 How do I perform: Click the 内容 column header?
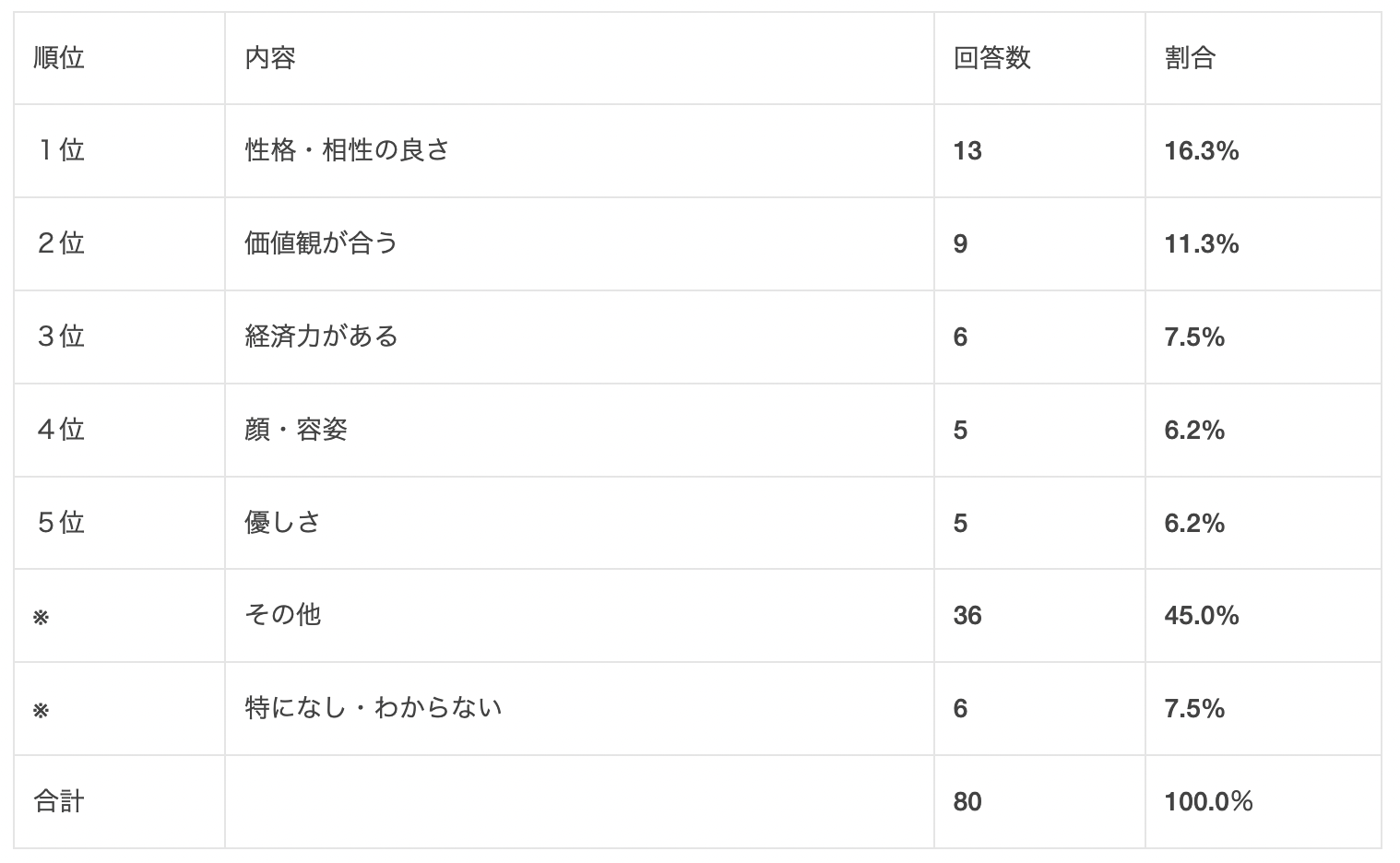(270, 58)
